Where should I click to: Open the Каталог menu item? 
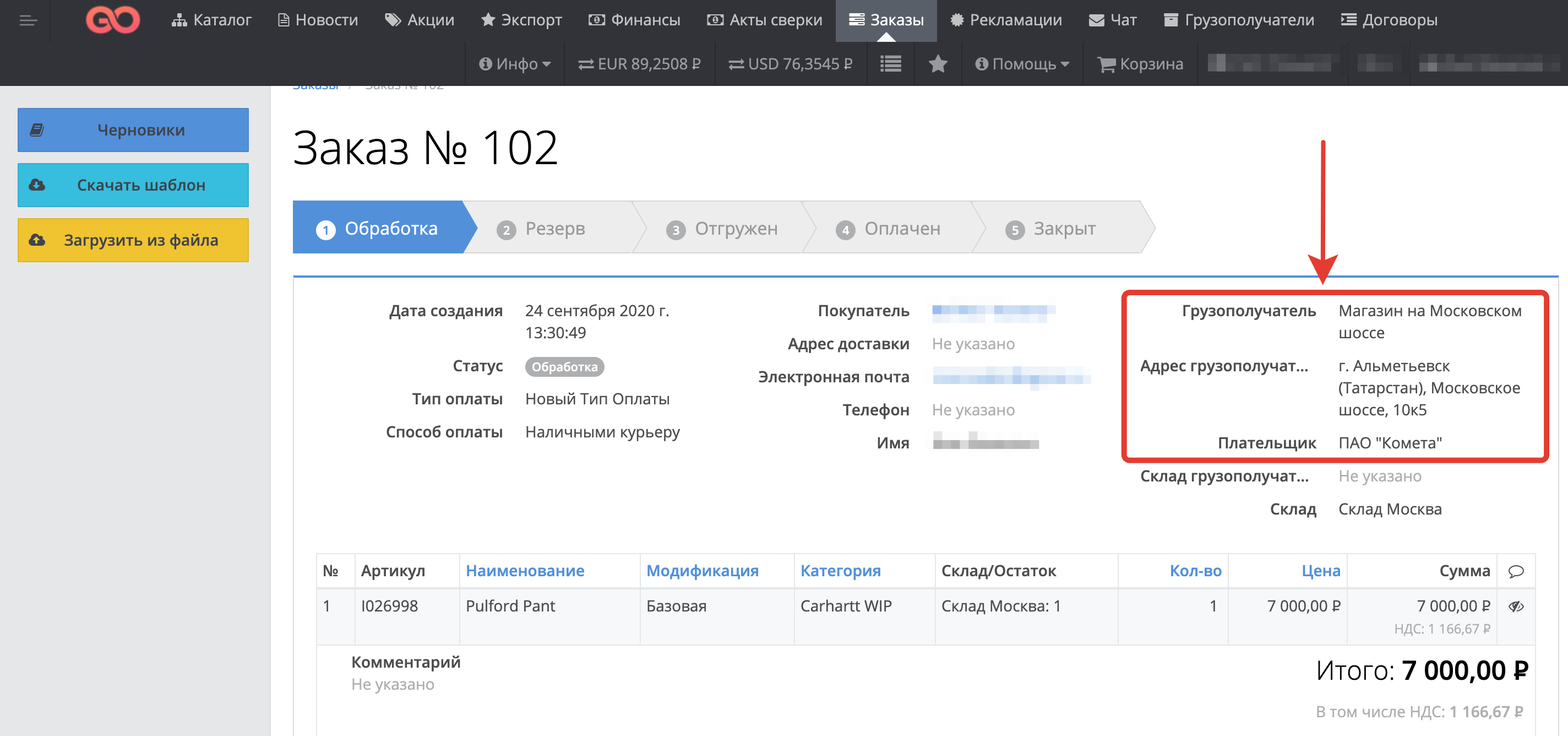[x=211, y=20]
